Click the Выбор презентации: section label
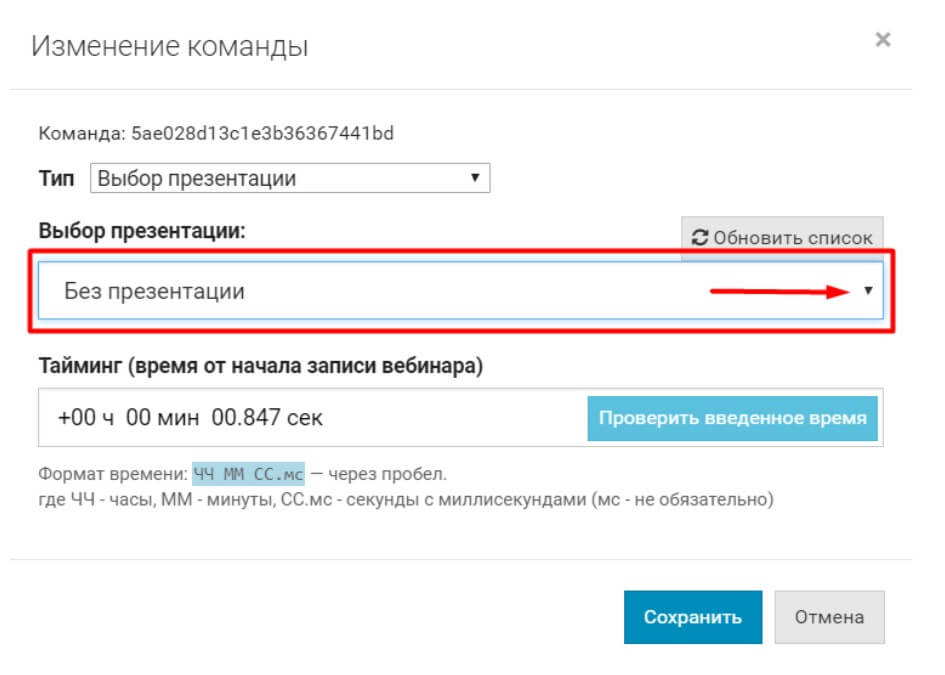 click(142, 231)
